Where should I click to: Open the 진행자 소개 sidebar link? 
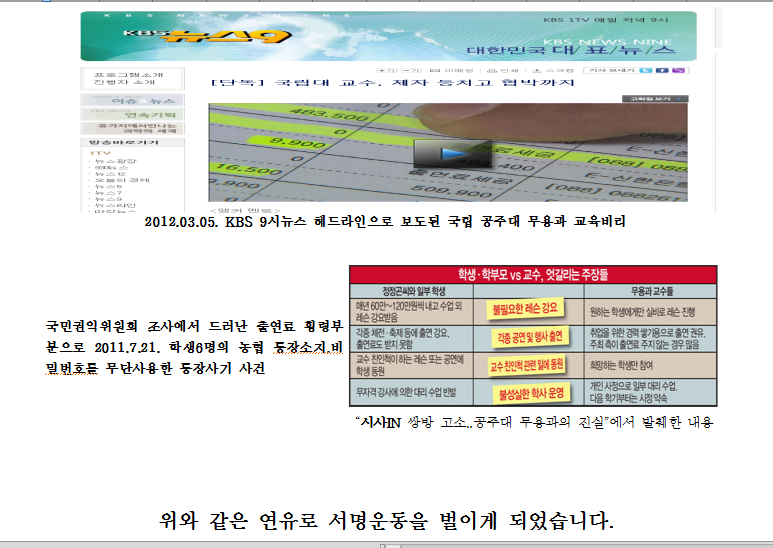coord(124,82)
